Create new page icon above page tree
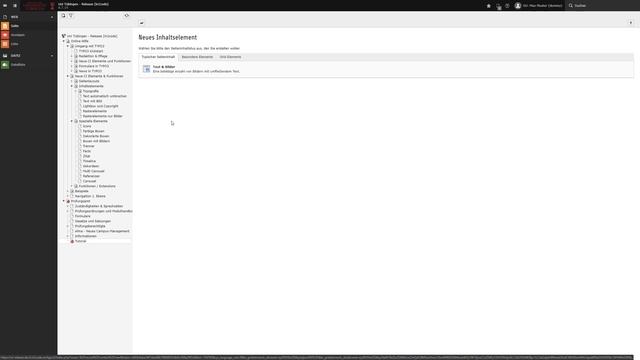The height and width of the screenshot is (360, 640). click(63, 16)
